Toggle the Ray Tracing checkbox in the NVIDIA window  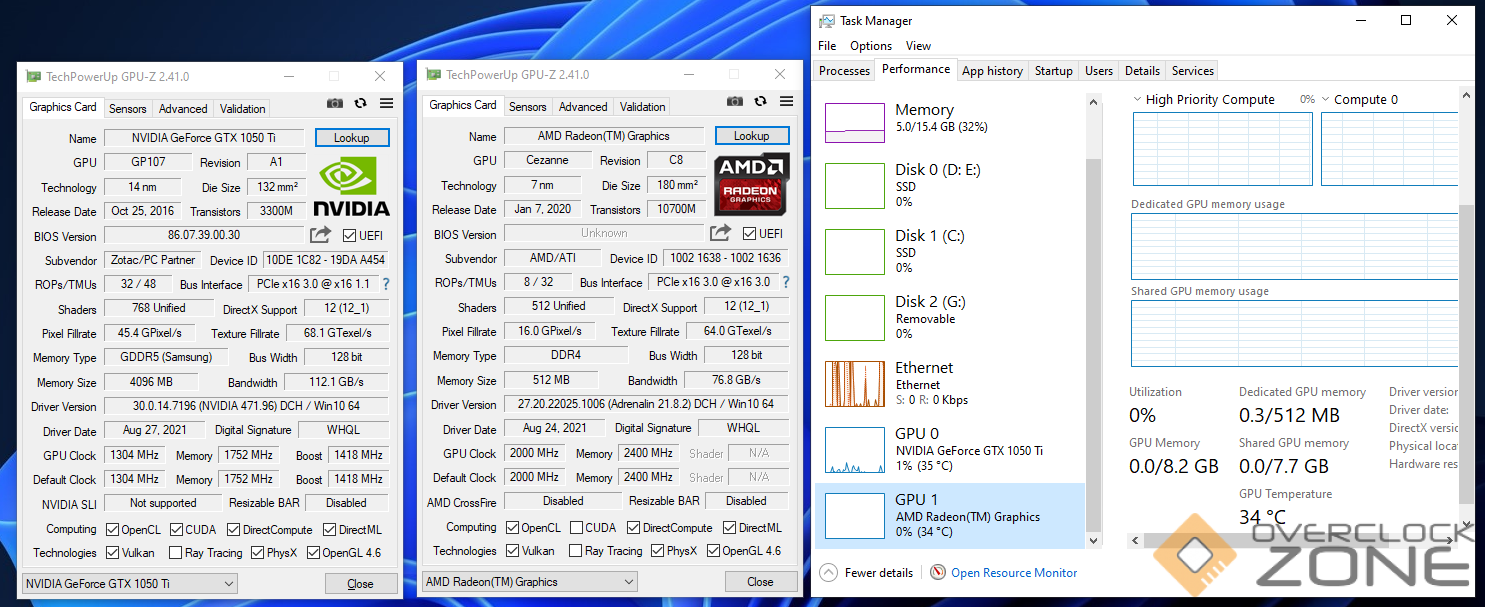point(176,553)
